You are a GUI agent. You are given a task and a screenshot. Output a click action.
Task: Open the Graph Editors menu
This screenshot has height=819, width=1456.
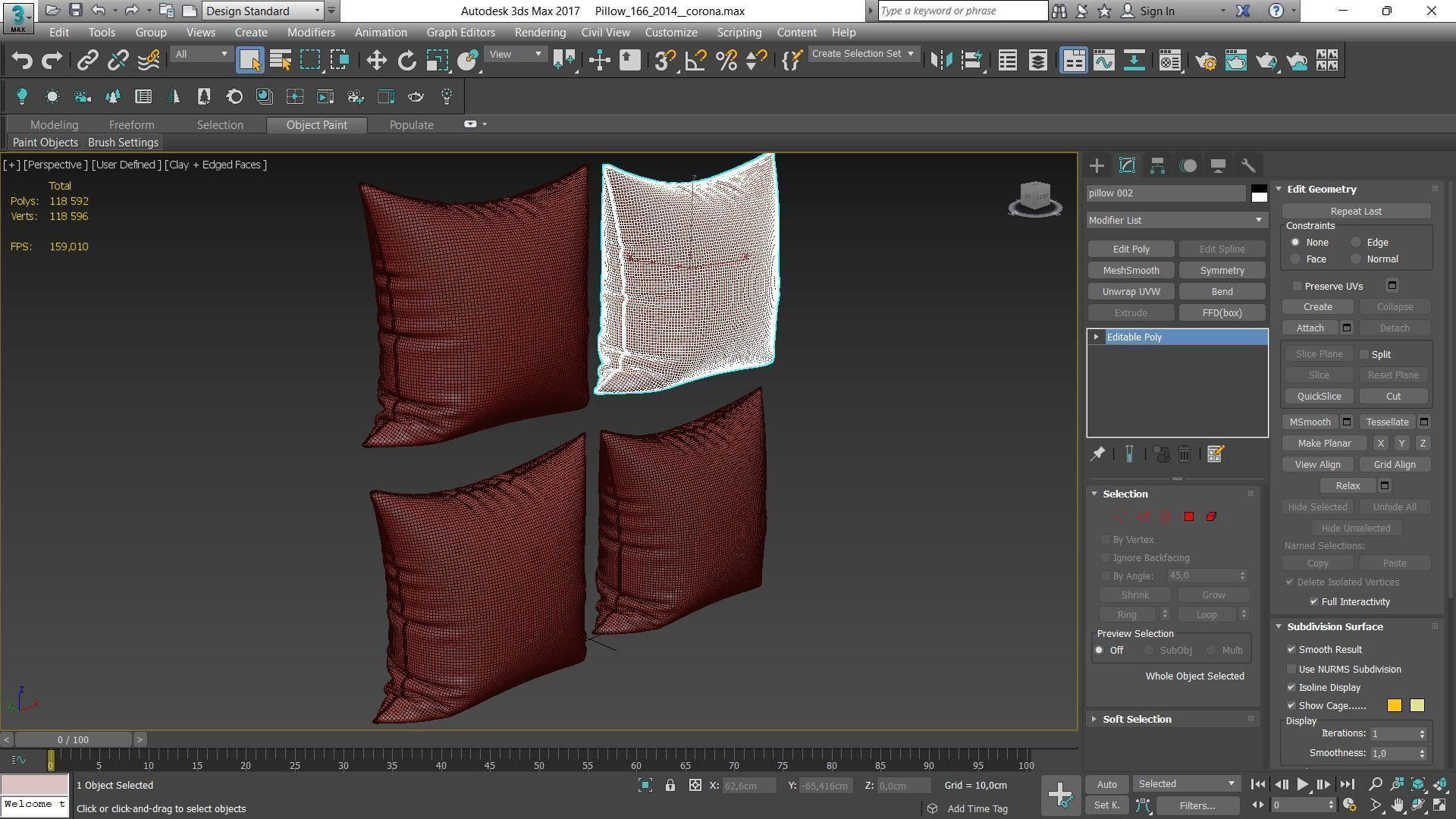460,33
